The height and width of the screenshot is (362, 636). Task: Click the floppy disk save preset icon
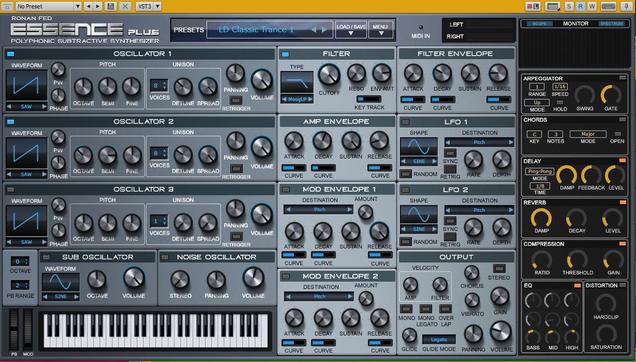tap(110, 6)
